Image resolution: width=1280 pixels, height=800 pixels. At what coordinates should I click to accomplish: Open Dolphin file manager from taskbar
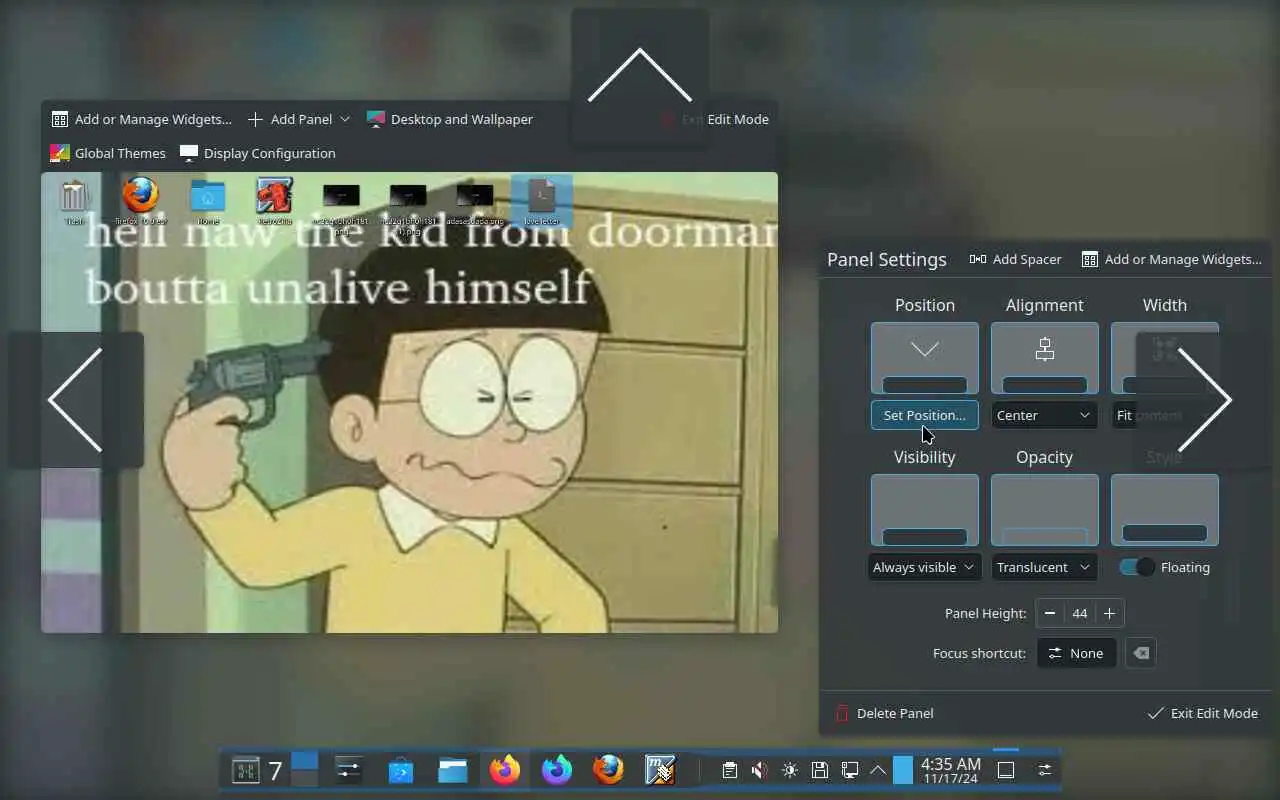pos(453,770)
